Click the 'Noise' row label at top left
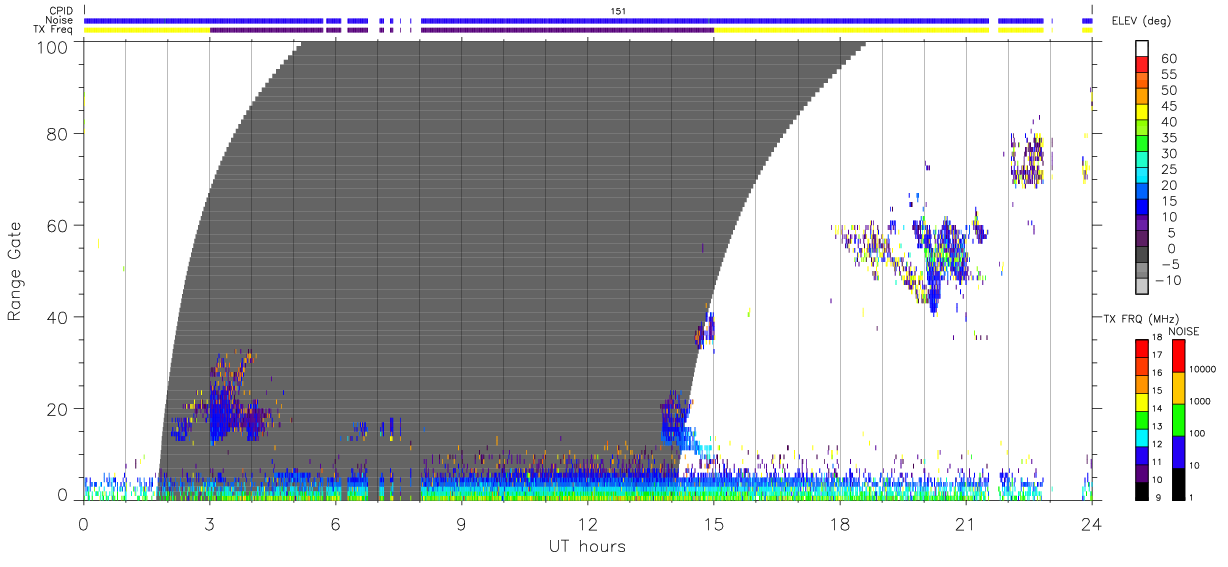1228x567 pixels. coord(61,20)
